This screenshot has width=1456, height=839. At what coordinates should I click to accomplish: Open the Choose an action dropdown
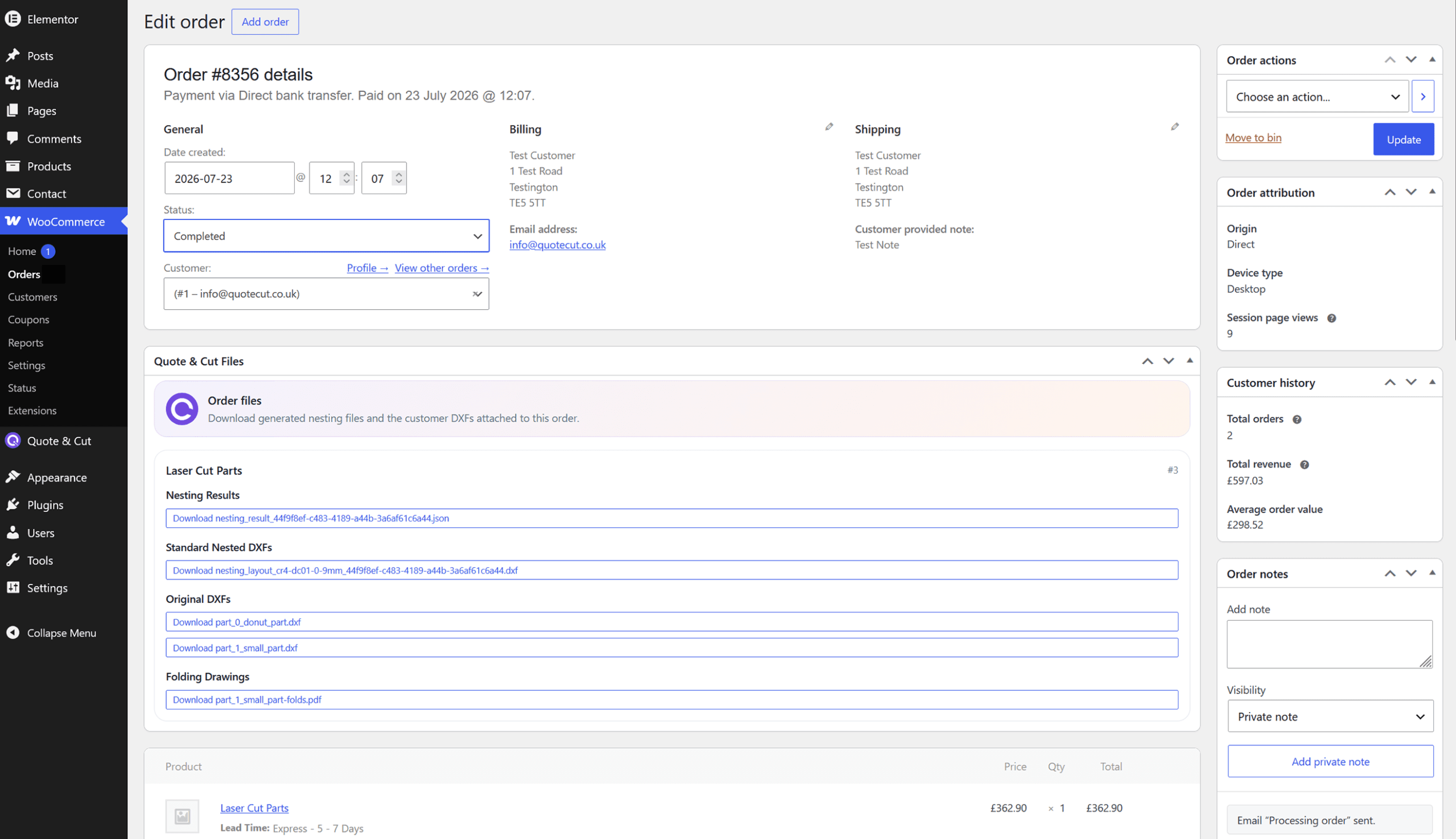click(1317, 96)
